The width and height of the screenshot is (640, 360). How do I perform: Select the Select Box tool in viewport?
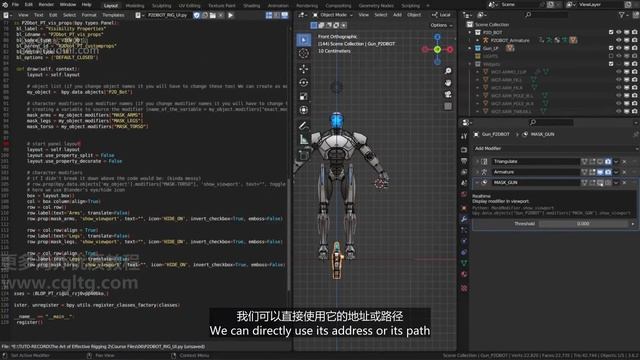pyautogui.click(x=304, y=40)
